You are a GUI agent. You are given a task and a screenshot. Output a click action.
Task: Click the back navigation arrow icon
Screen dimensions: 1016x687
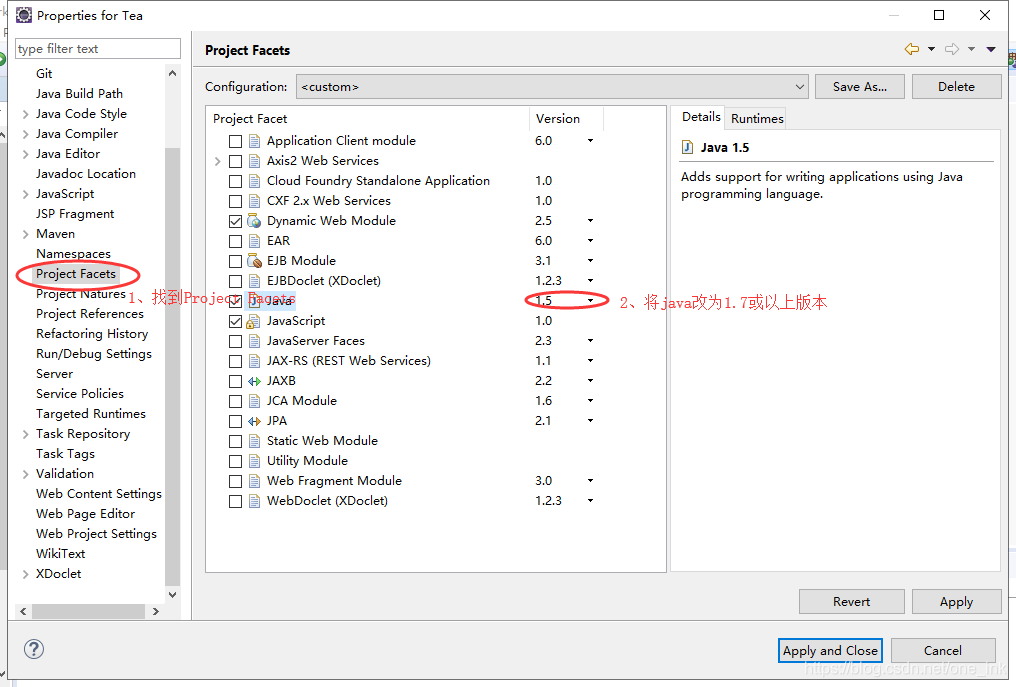tap(912, 49)
